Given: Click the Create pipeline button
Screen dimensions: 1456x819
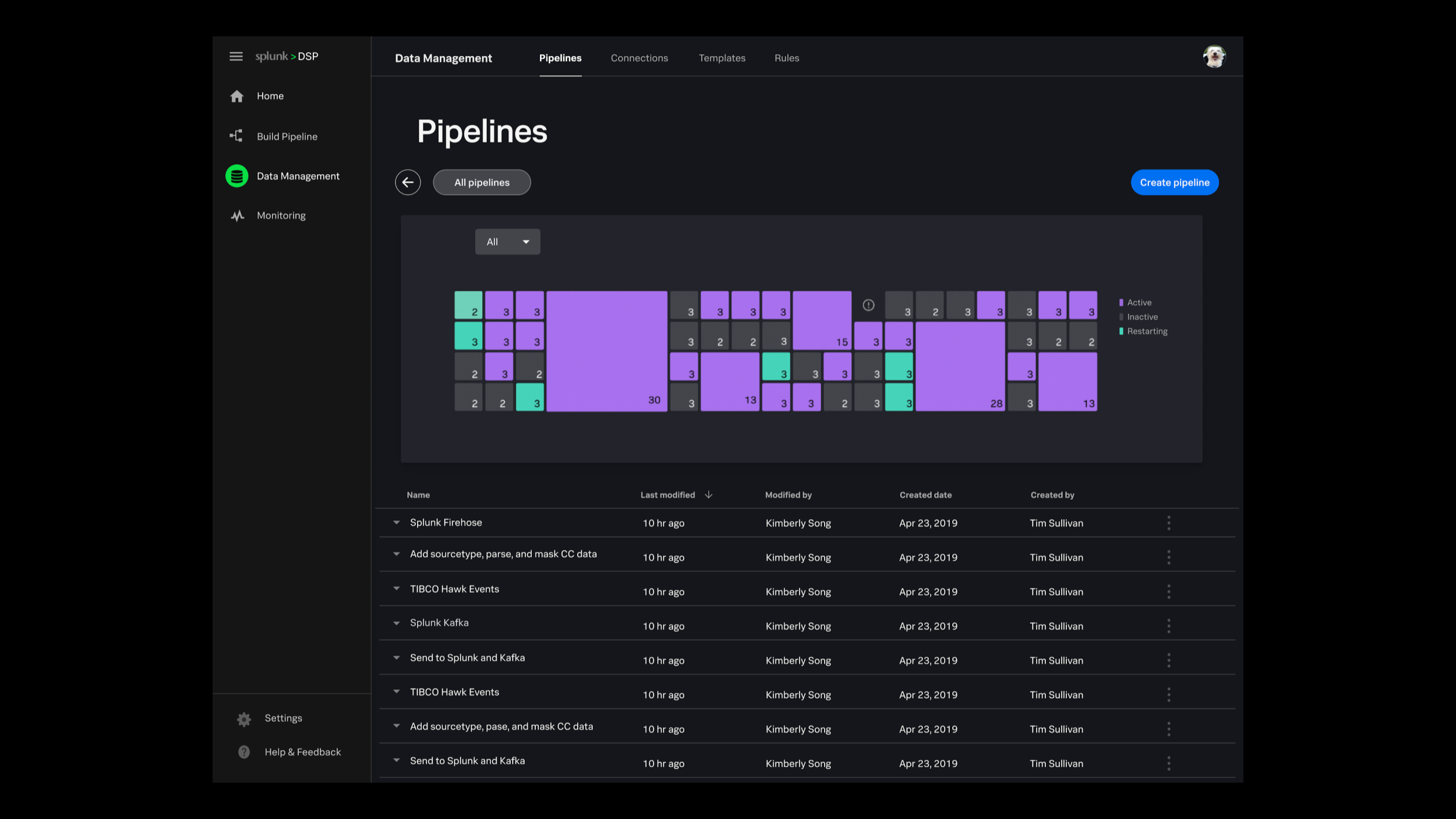Looking at the screenshot, I should click(1174, 183).
